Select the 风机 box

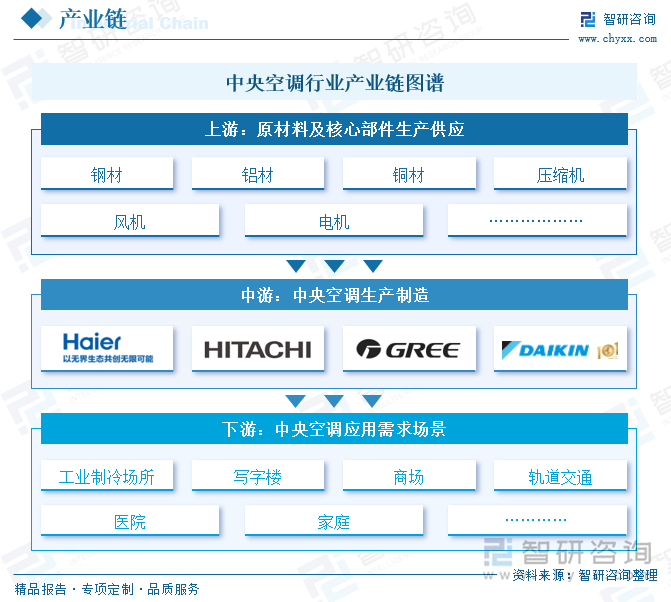130,220
